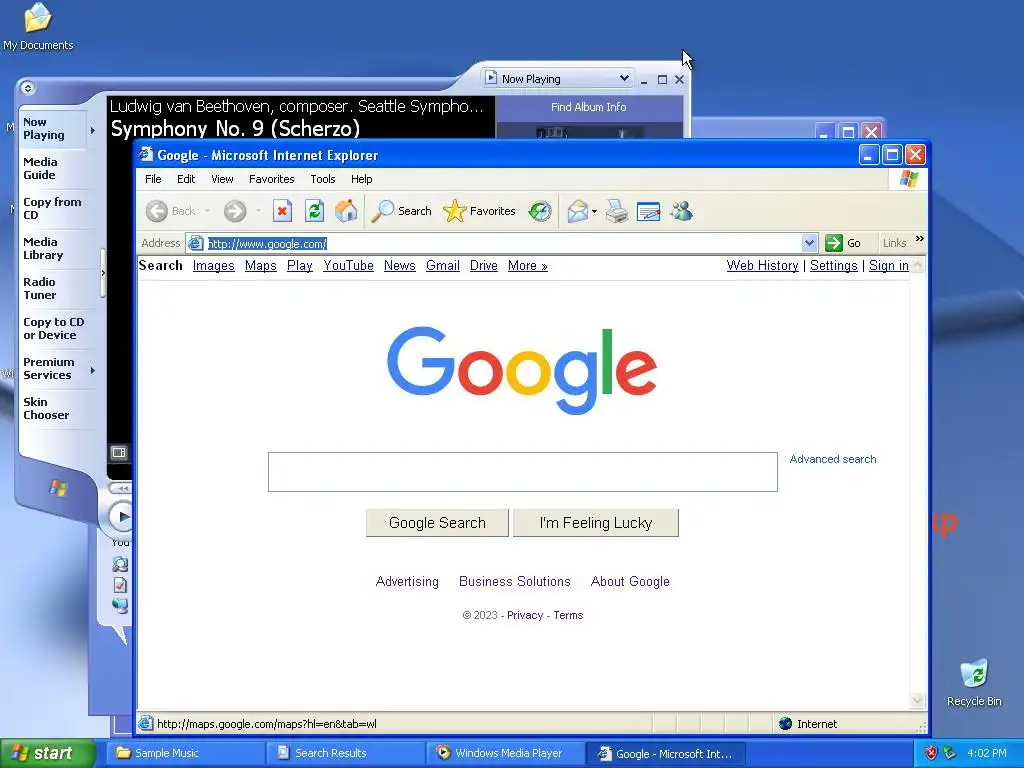Click the I'm Feeling Lucky button
This screenshot has height=768, width=1024.
(596, 523)
